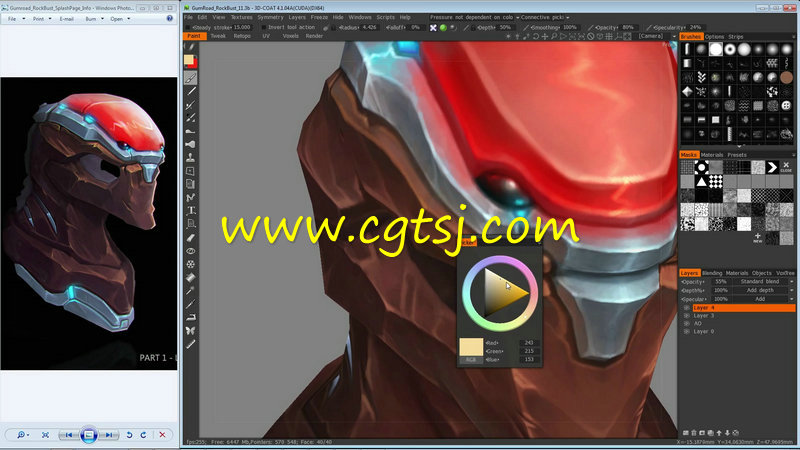Select the butterfly symmetry copy tool
Screen dimensions: 800x450
pyautogui.click(x=190, y=331)
